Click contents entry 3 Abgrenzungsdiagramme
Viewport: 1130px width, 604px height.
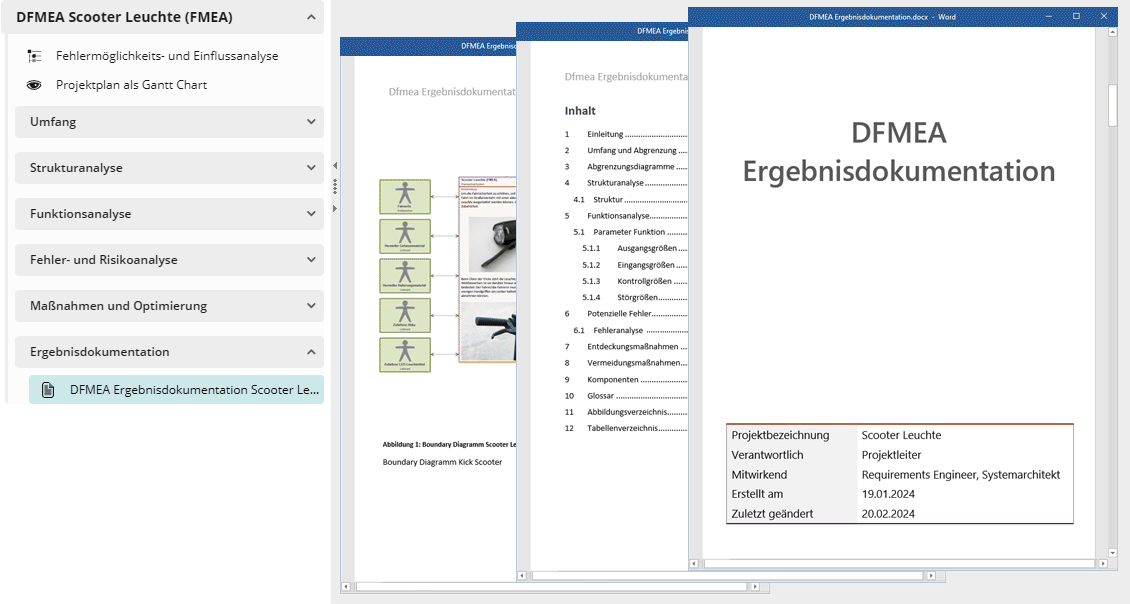pos(626,166)
